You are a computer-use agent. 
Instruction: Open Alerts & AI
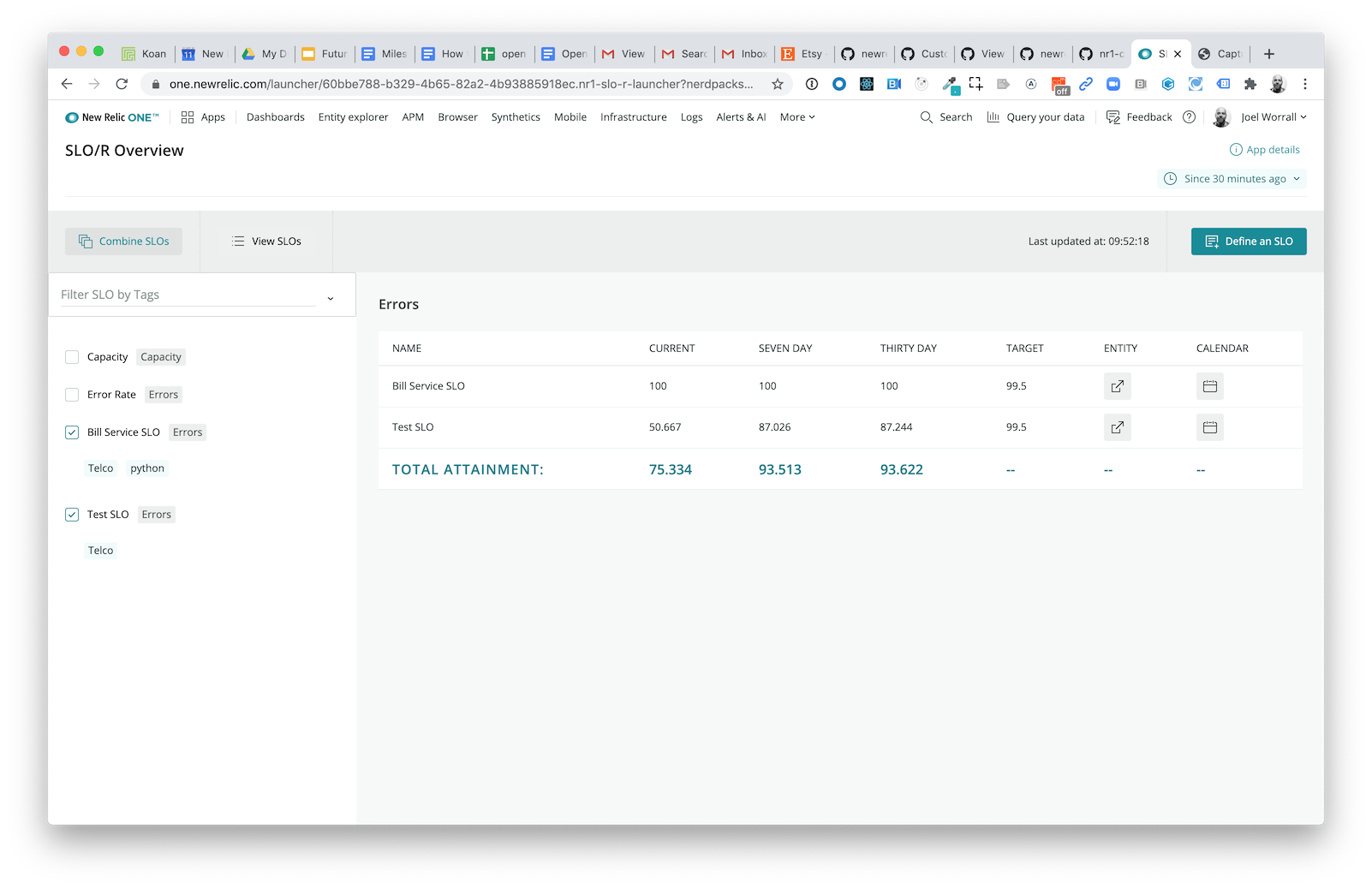tap(741, 117)
